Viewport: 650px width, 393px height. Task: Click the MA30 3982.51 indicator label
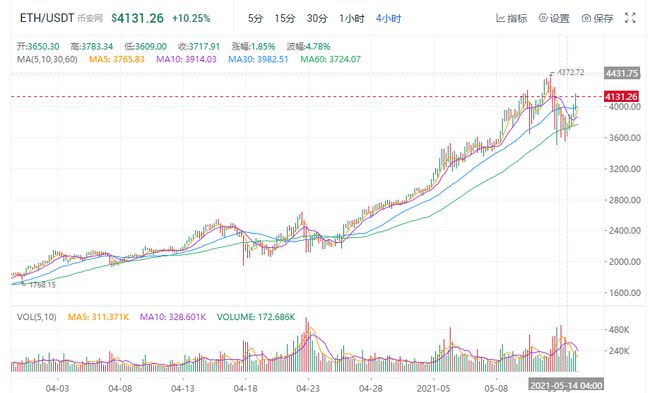pyautogui.click(x=258, y=59)
